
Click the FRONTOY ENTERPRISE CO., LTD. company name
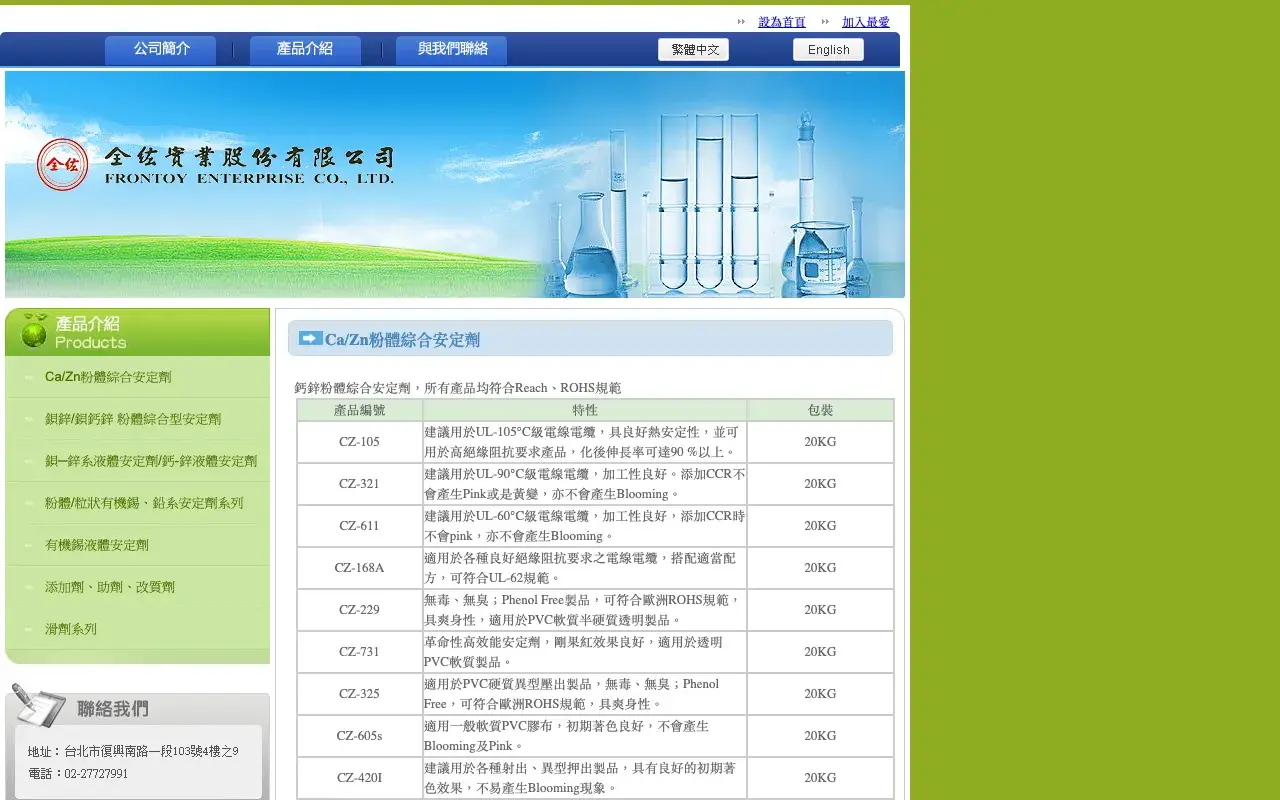(249, 179)
